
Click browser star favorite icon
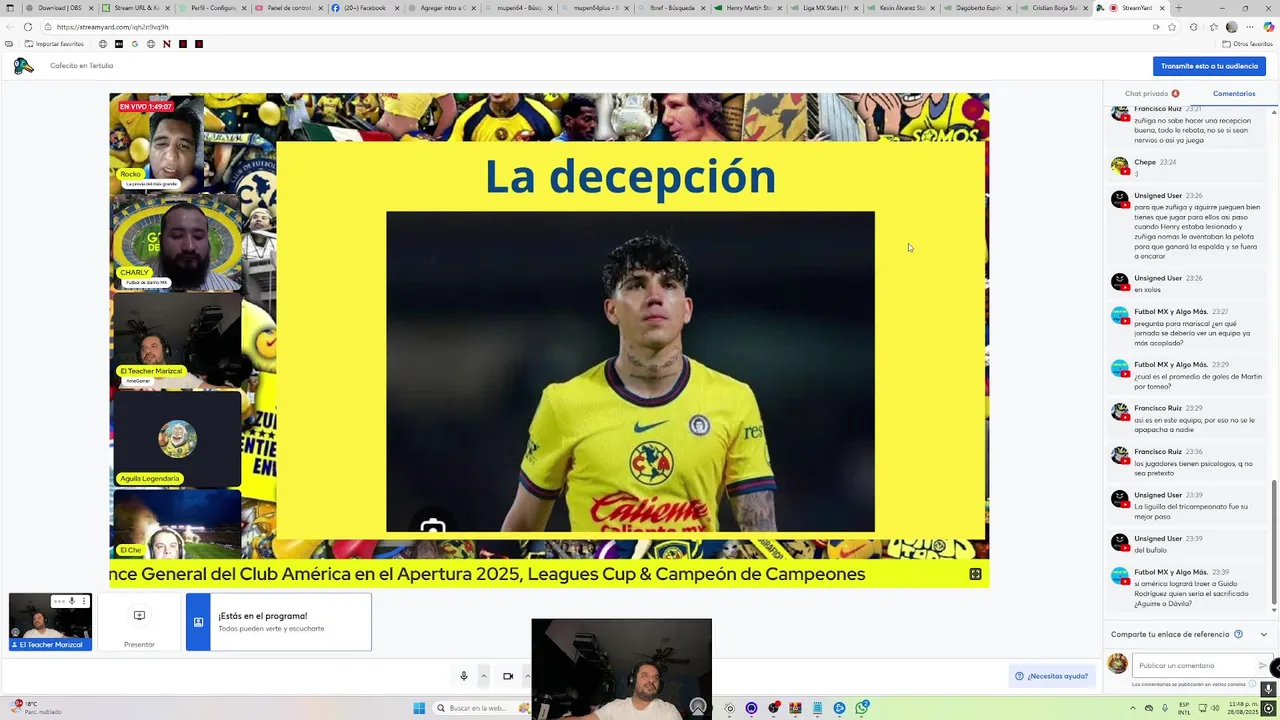pyautogui.click(x=1172, y=27)
